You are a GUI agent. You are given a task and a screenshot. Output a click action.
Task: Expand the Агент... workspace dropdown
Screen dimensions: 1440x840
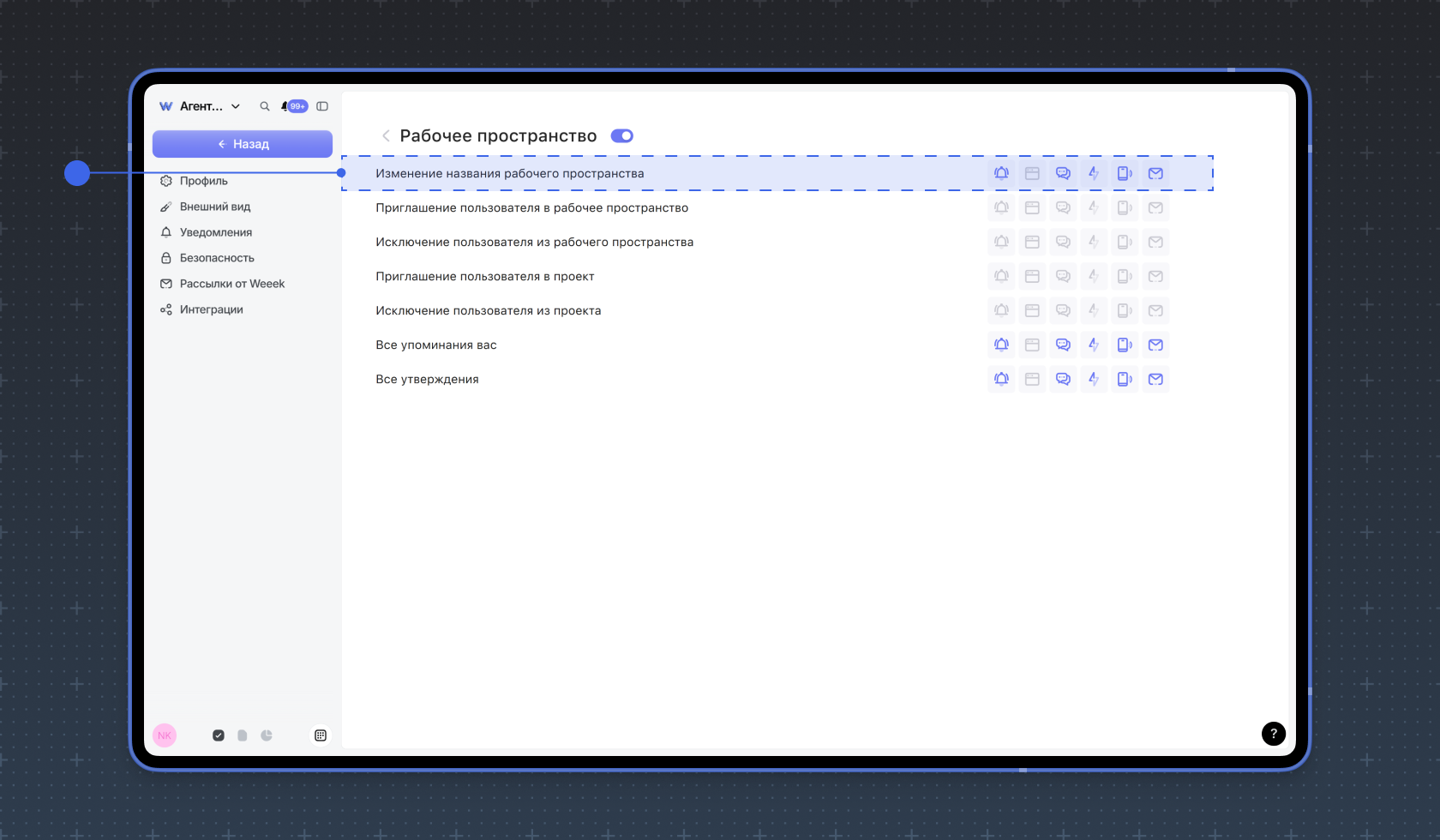(x=236, y=106)
